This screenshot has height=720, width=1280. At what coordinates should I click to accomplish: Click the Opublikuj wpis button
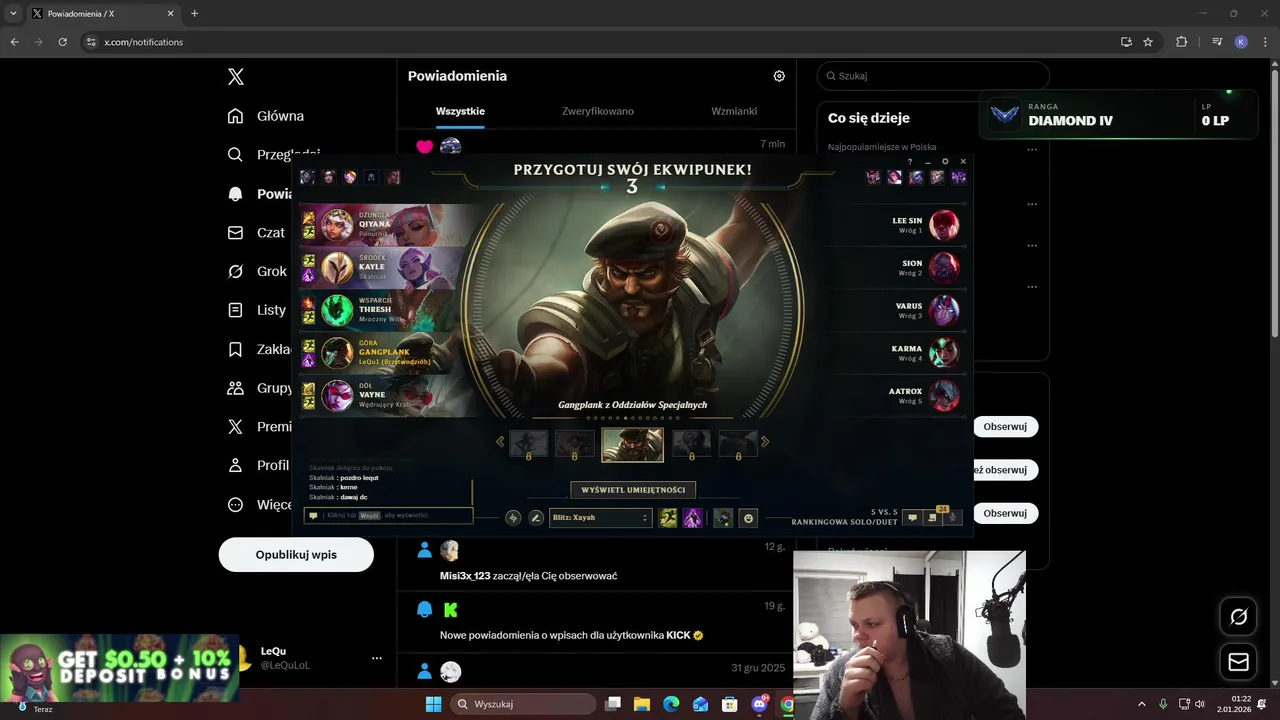coord(296,554)
